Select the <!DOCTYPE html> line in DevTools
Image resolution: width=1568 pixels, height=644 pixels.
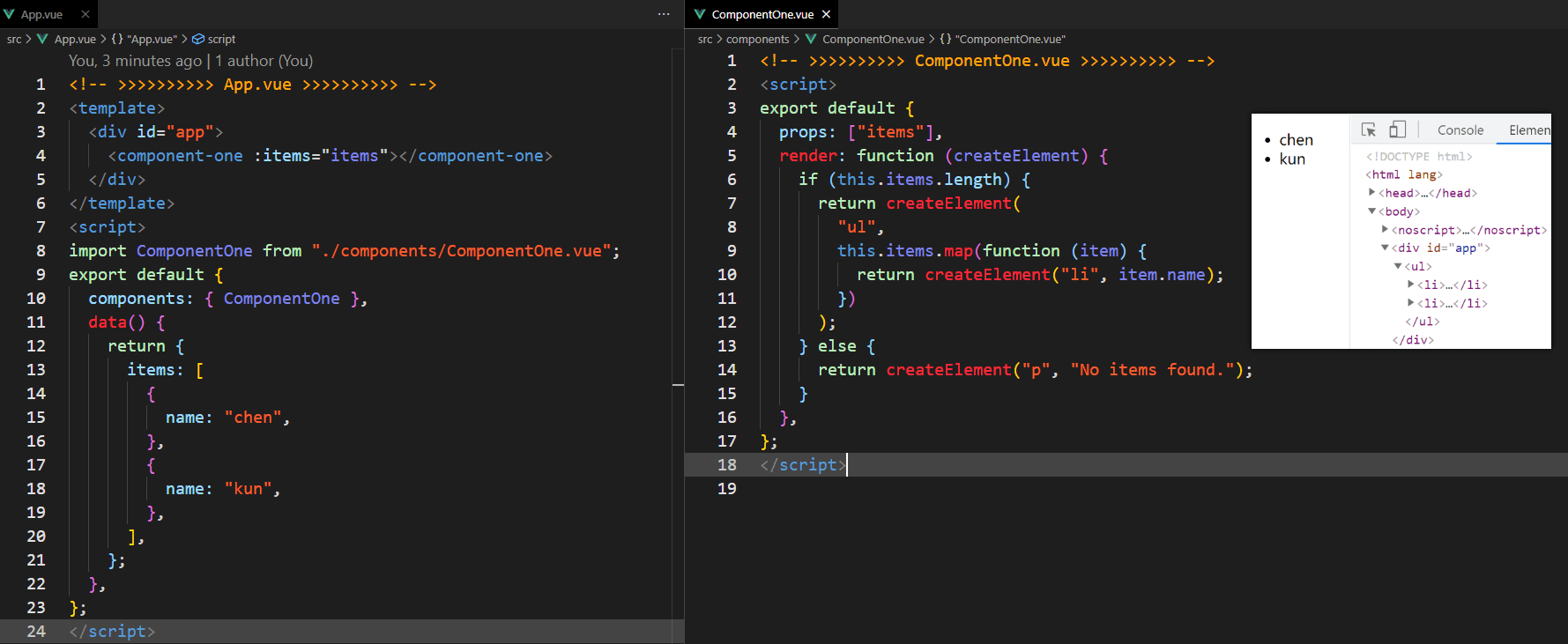[x=1419, y=156]
